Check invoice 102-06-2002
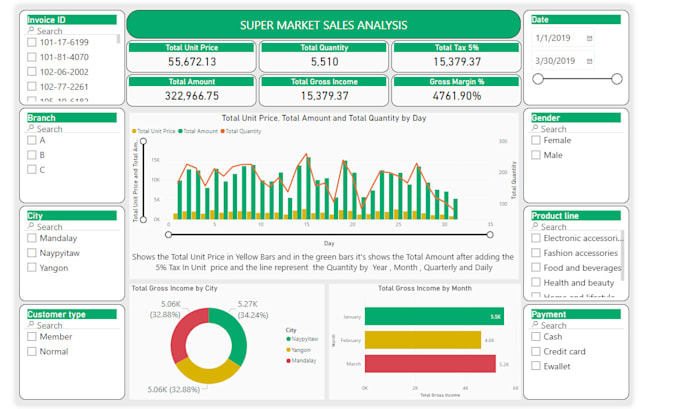 tap(32, 72)
